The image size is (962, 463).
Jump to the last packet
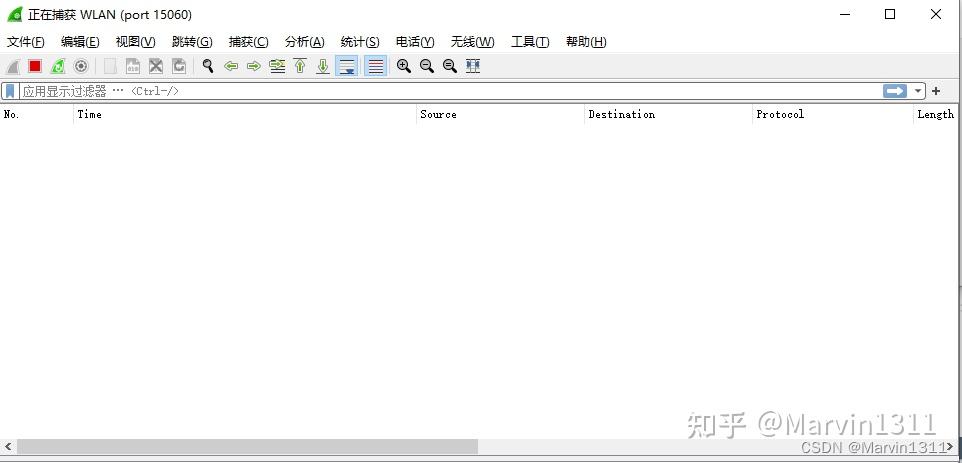(323, 66)
